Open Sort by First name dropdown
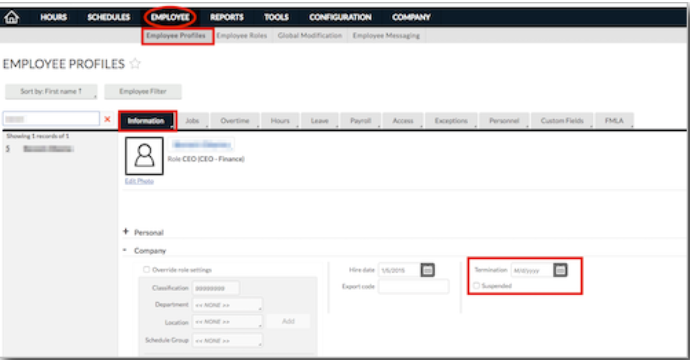This screenshot has height=360, width=690. click(51, 92)
